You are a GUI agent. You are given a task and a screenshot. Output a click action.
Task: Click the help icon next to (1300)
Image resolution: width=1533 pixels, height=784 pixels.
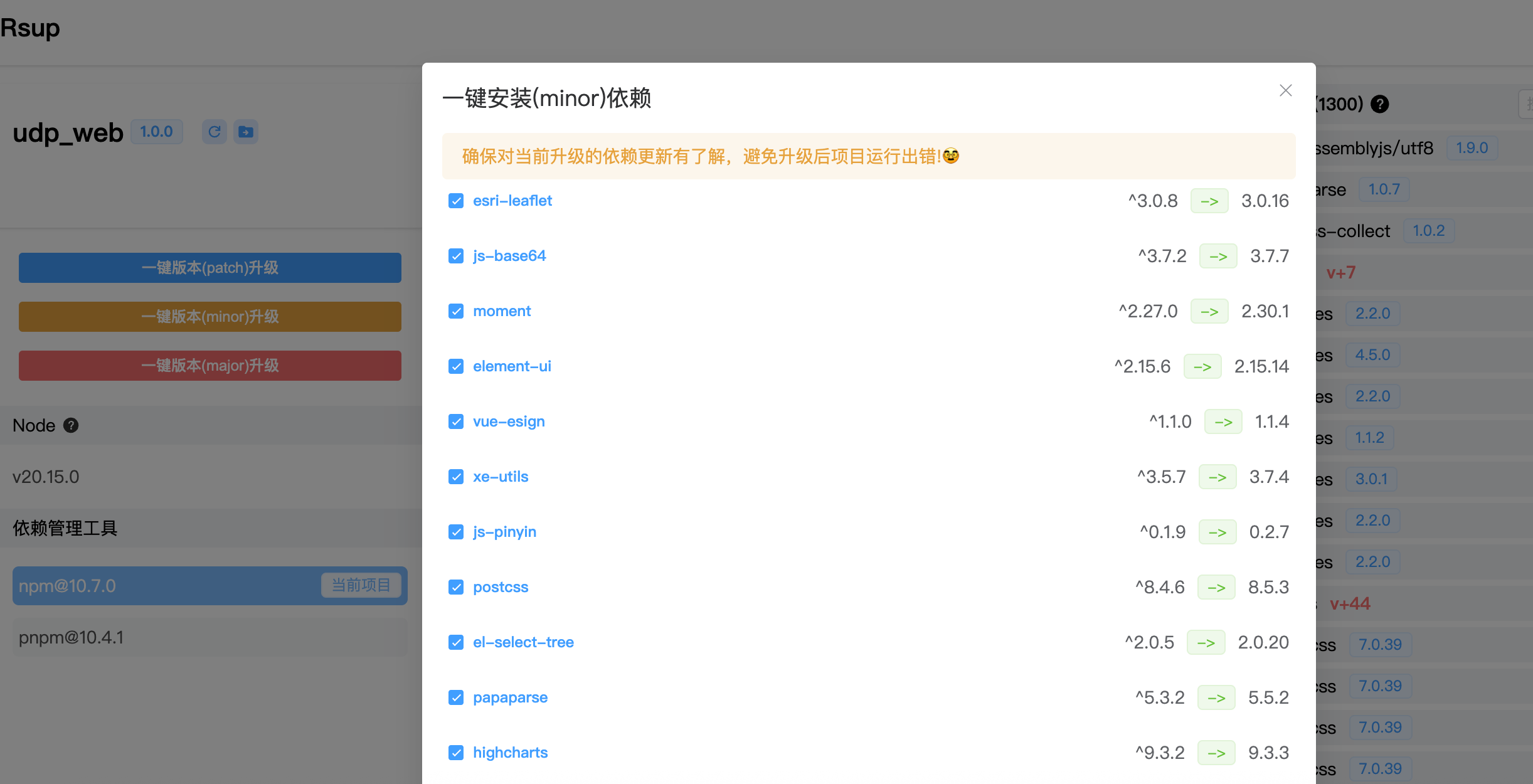1379,104
